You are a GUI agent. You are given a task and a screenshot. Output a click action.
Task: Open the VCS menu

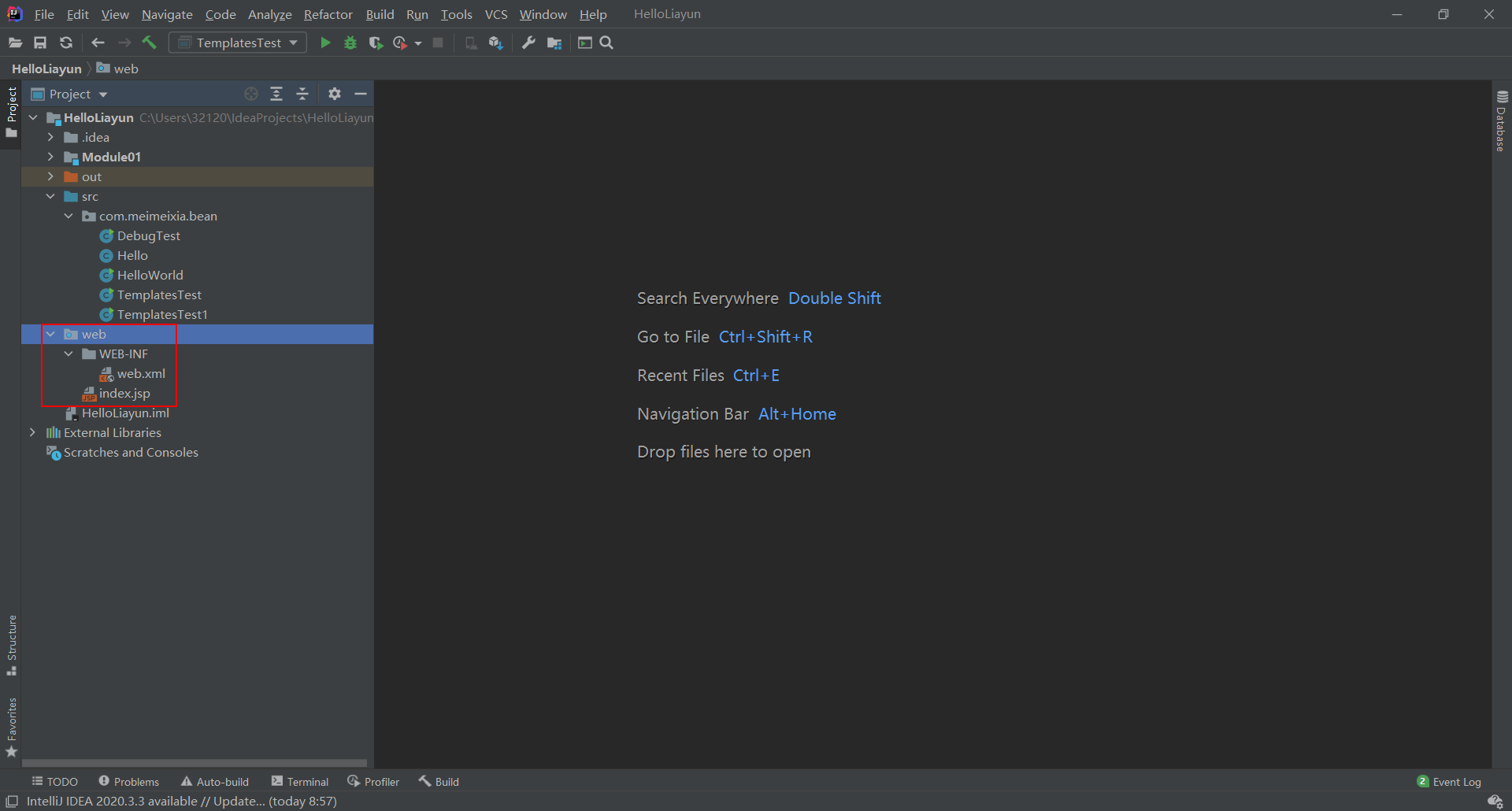coord(496,14)
